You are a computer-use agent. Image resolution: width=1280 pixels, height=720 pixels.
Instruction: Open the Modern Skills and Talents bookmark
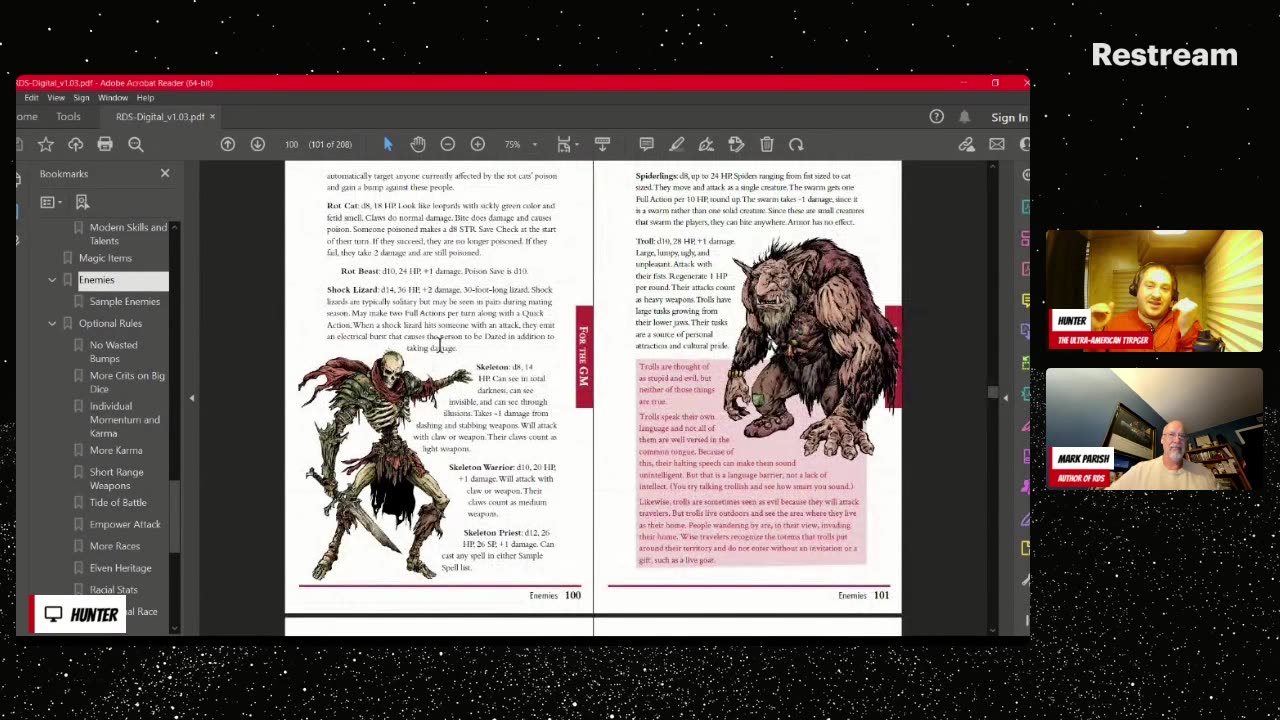(x=128, y=234)
